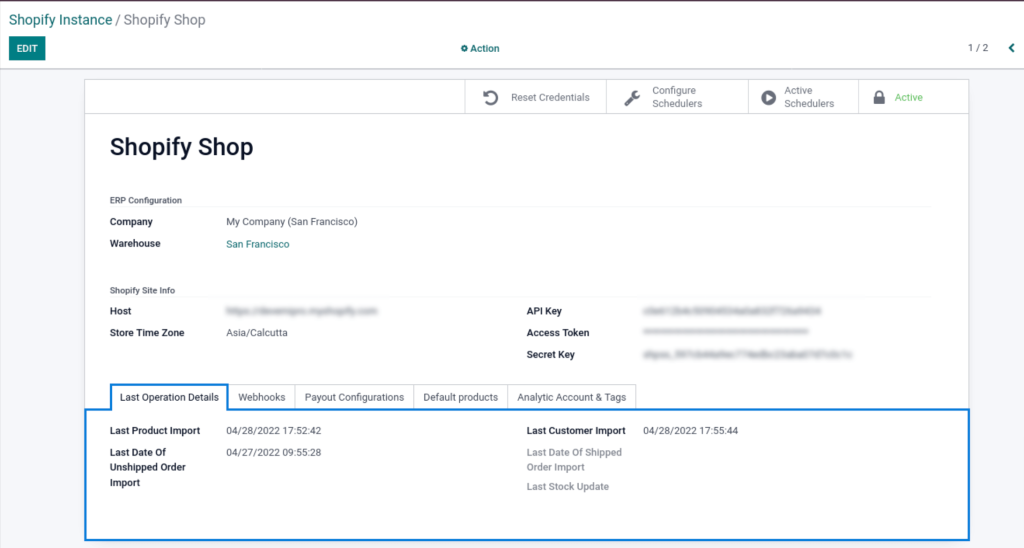The image size is (1024, 548).
Task: Click the Reset Credentials circular arrow icon
Action: click(x=490, y=97)
